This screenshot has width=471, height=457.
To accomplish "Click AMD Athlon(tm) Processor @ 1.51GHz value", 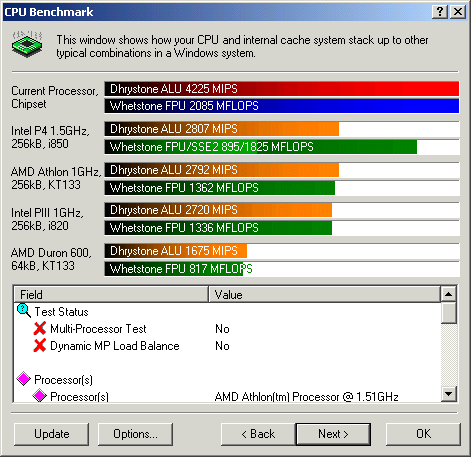I will click(x=307, y=397).
